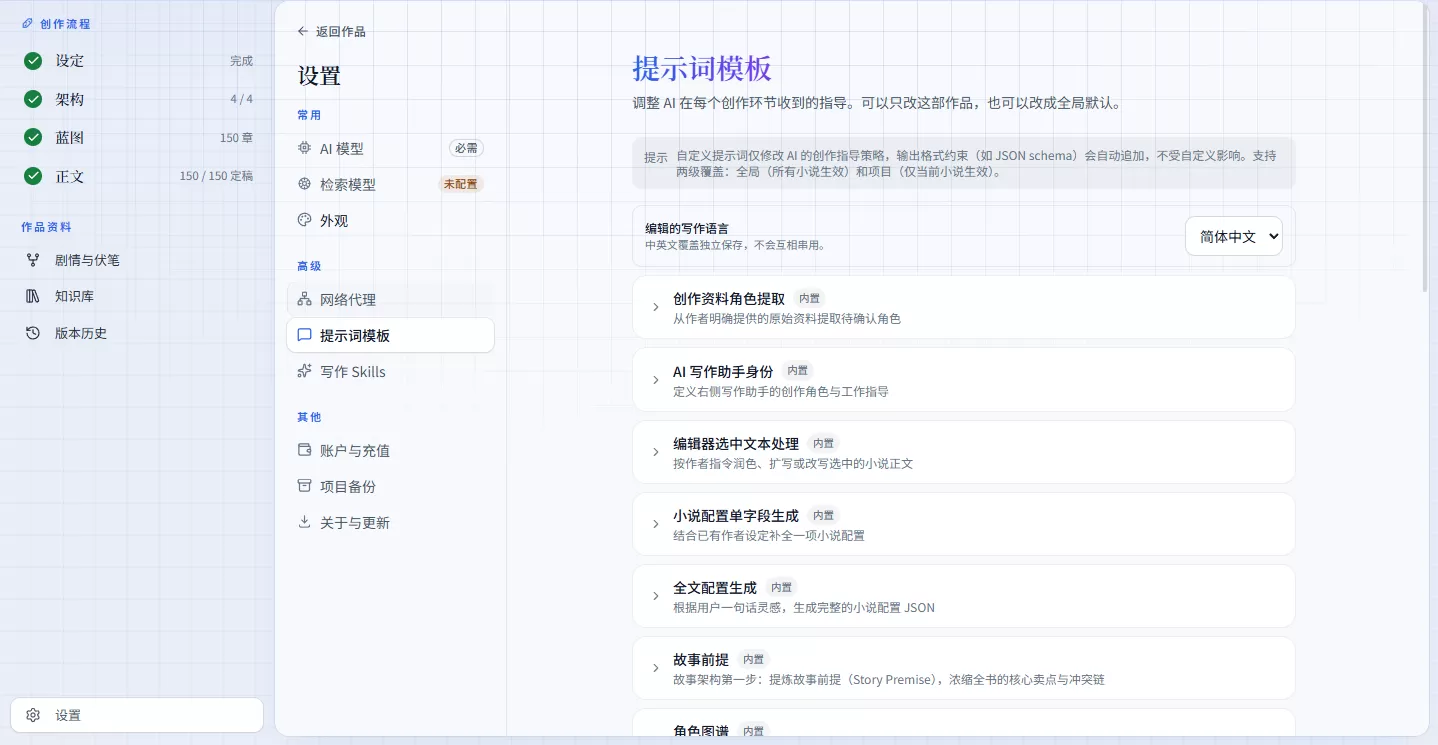
Task: Open the 剧情与伏笔 section
Action: pos(138,260)
